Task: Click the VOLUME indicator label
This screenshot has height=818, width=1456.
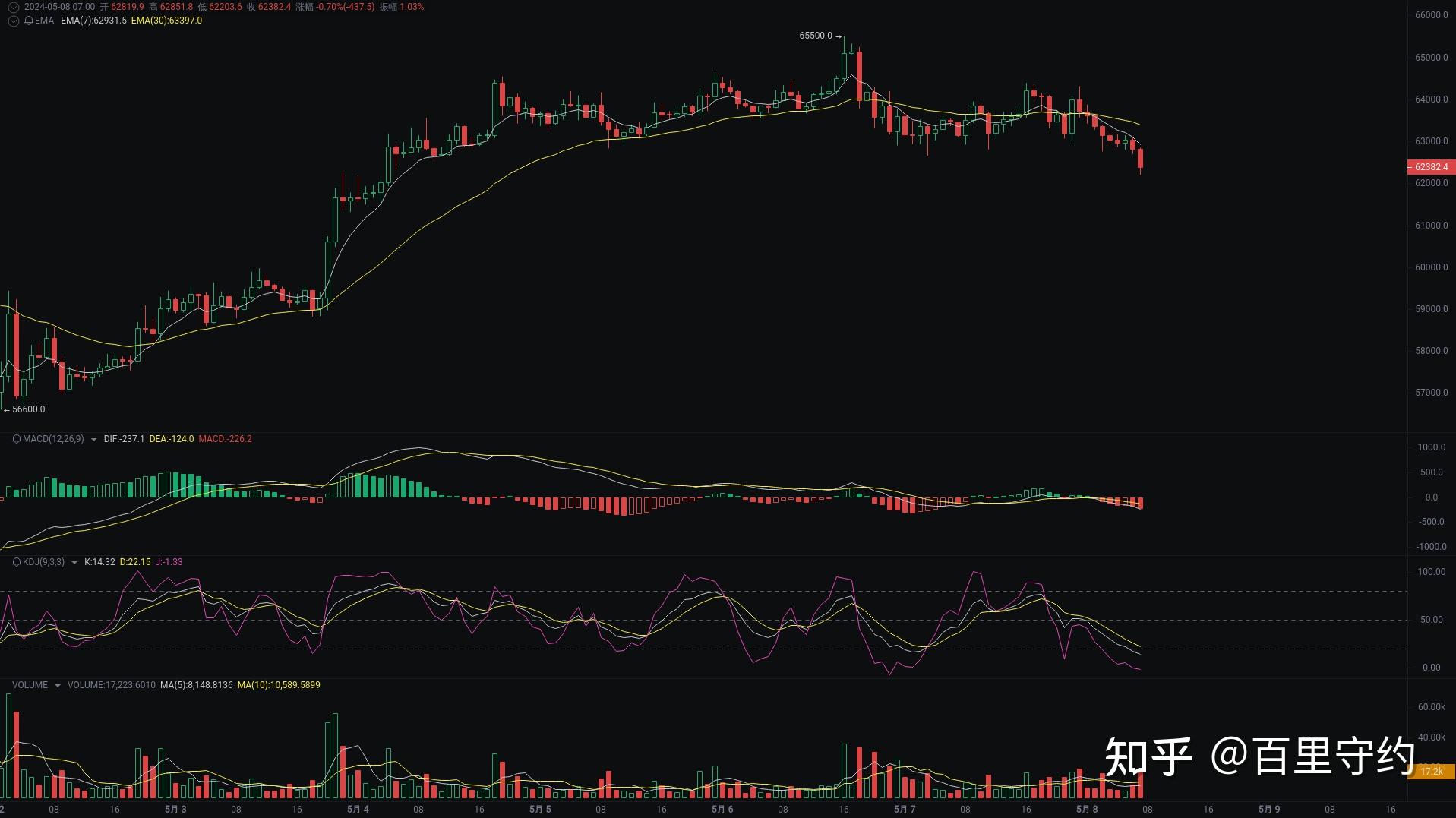Action: click(30, 685)
